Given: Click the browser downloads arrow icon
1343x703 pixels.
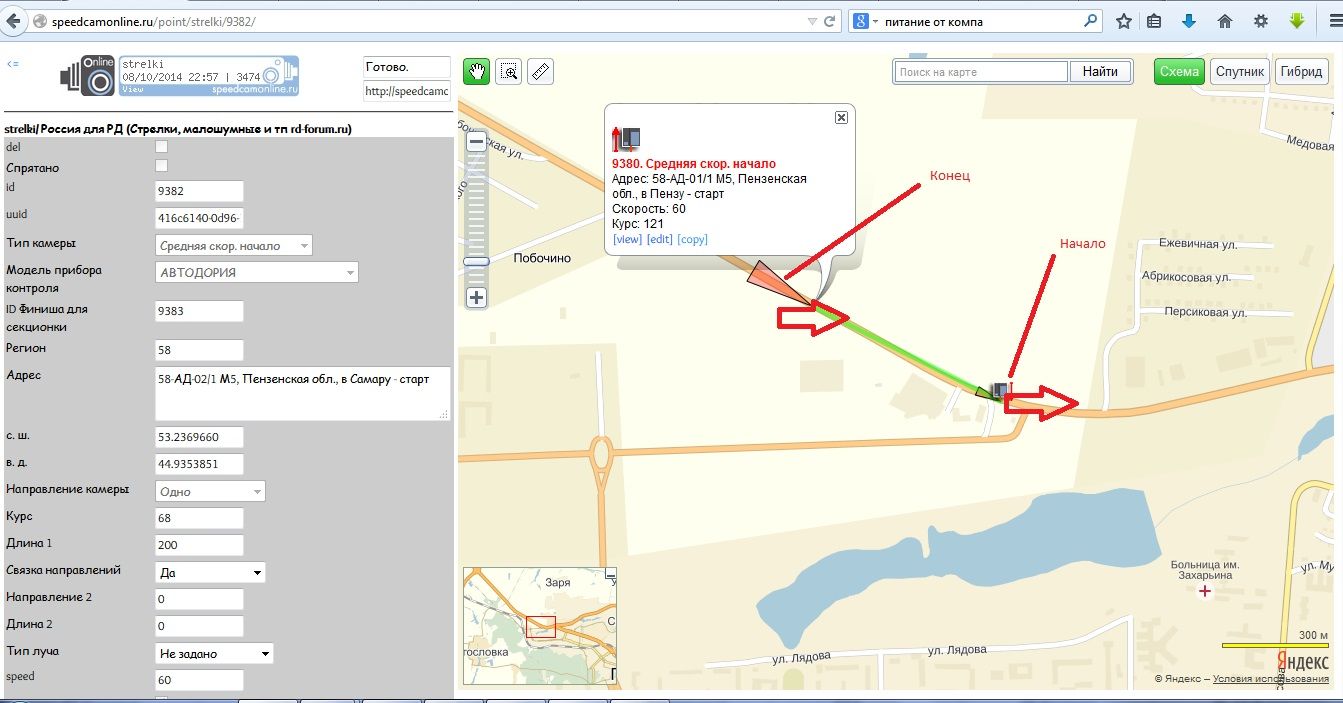Looking at the screenshot, I should (x=1189, y=21).
